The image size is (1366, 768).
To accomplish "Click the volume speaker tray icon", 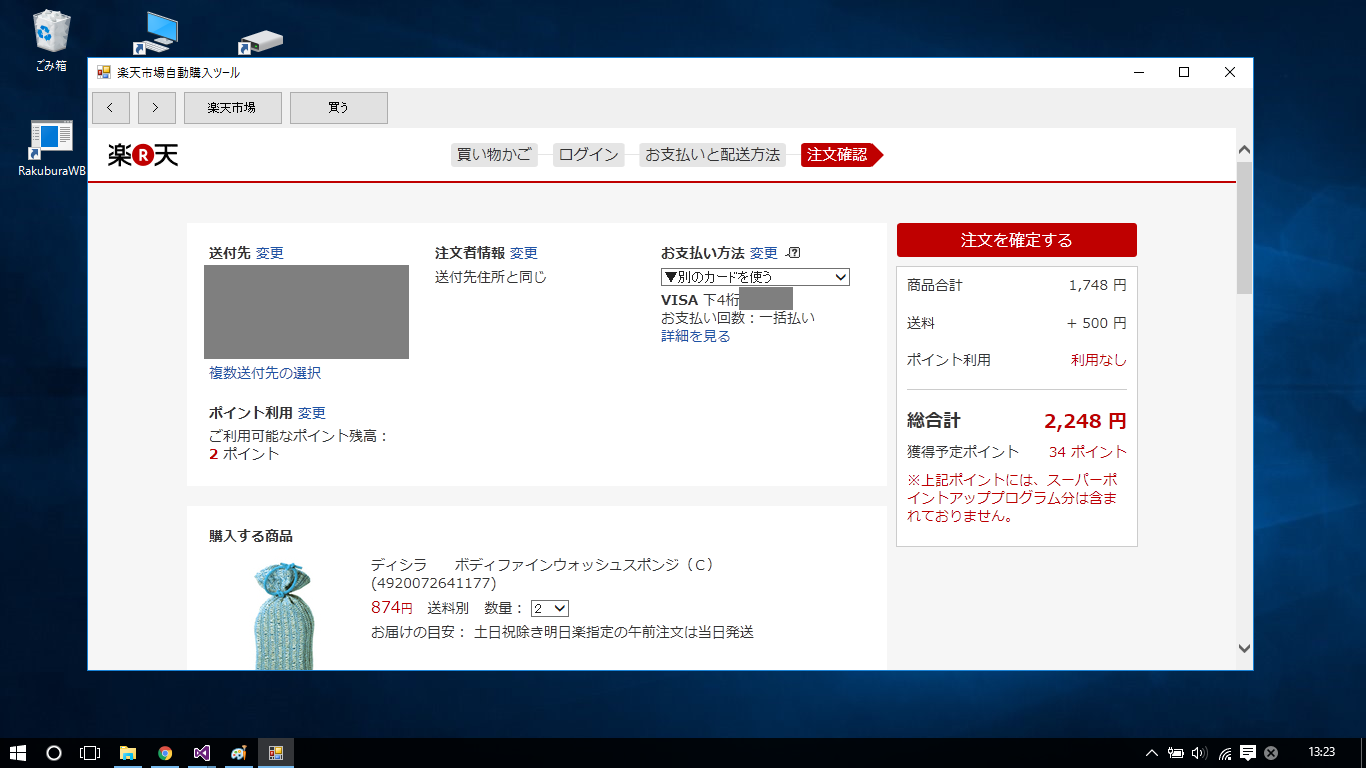I will 1200,753.
